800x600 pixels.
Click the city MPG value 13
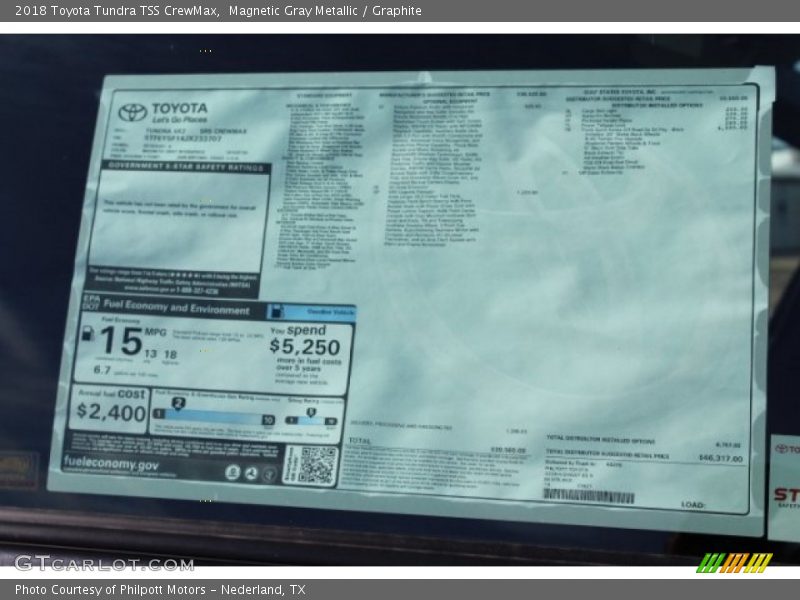click(150, 354)
